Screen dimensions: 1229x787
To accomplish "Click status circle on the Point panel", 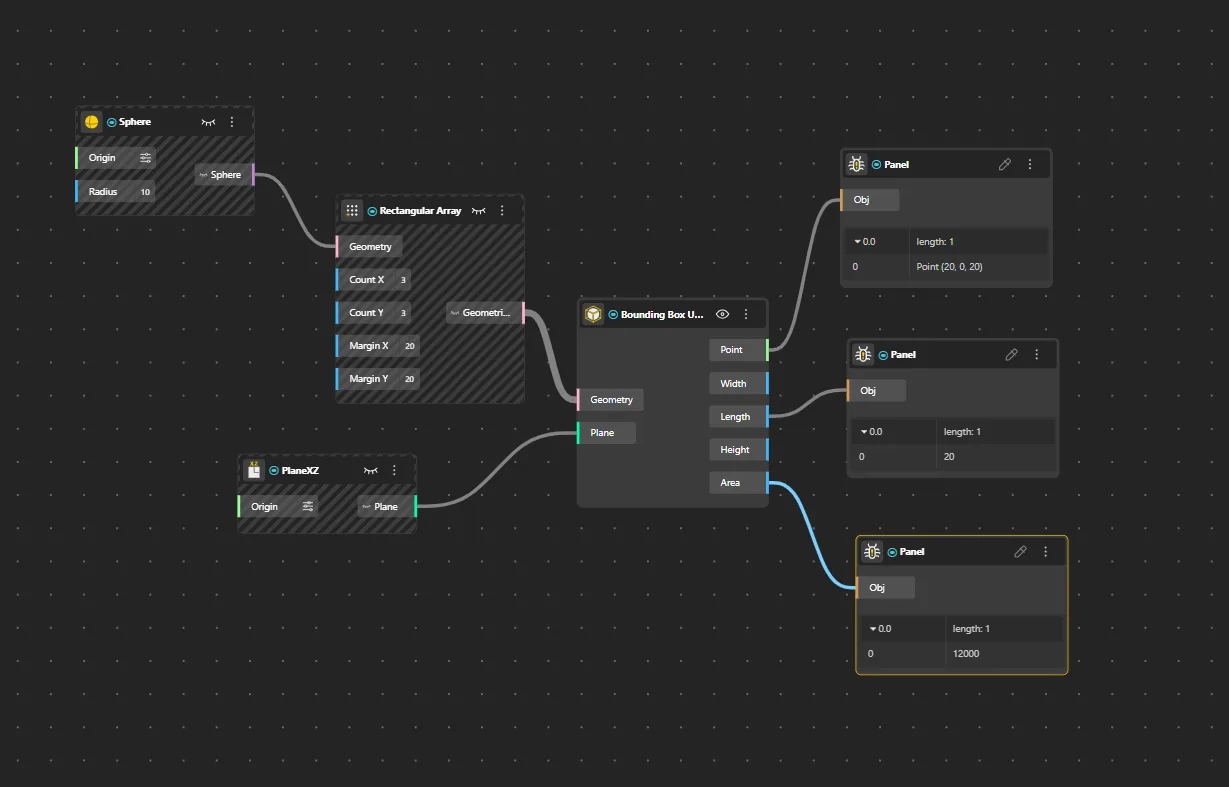I will point(877,164).
